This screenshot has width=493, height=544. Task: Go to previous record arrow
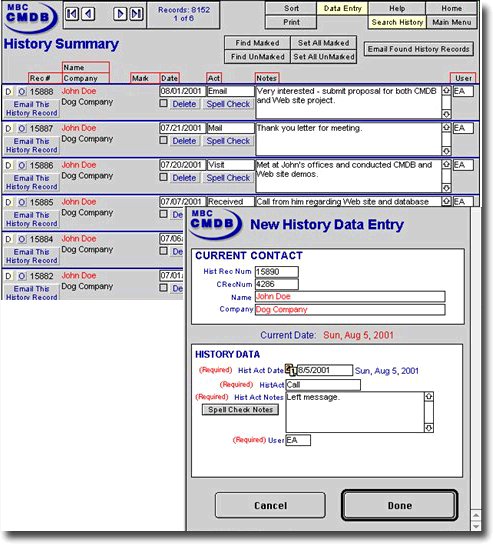(x=88, y=14)
